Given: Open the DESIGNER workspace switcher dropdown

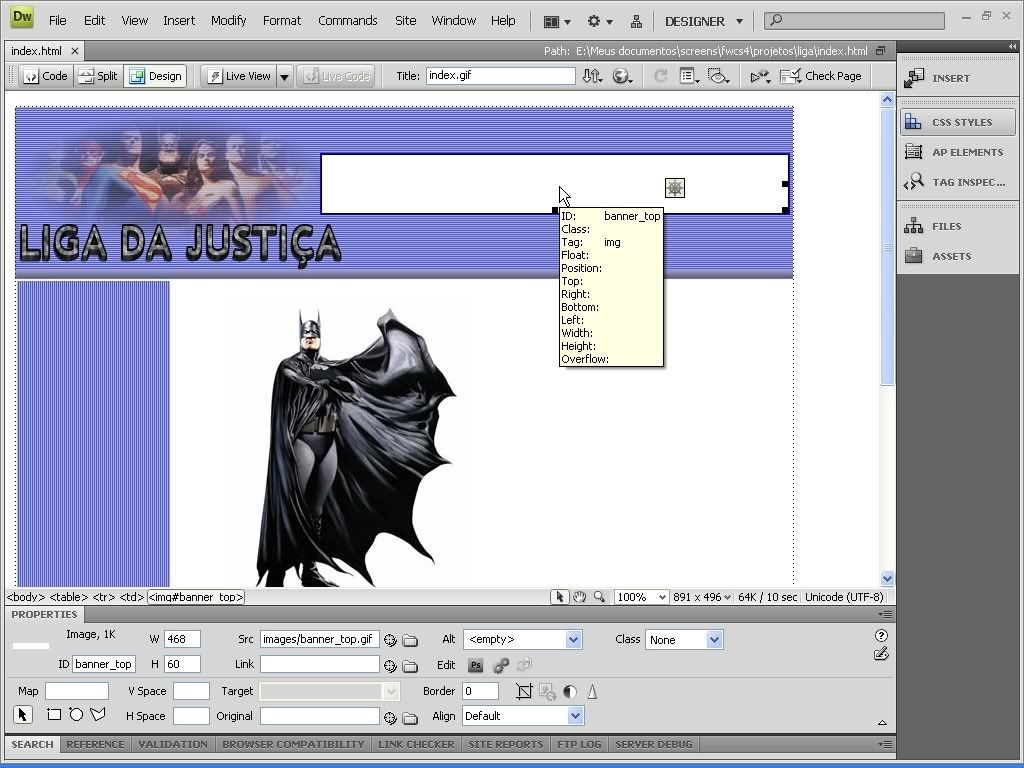Looking at the screenshot, I should (x=704, y=22).
